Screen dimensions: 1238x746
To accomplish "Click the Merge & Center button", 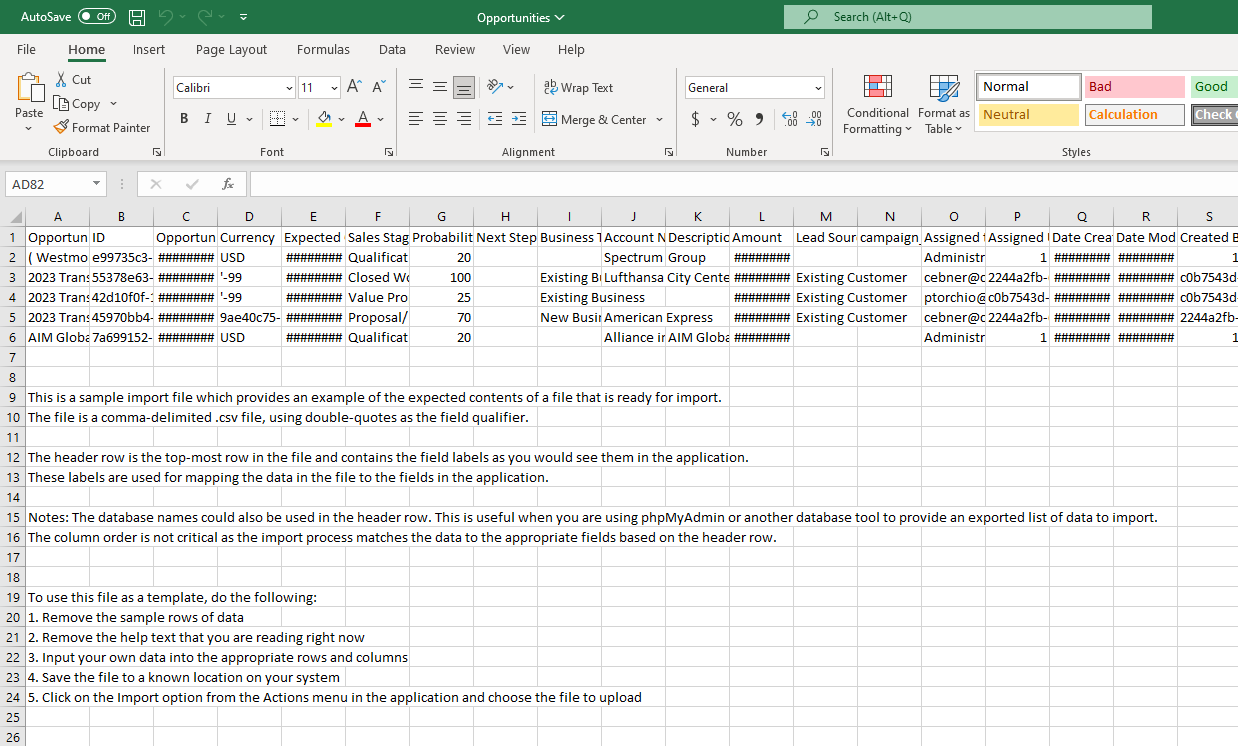I will click(x=595, y=119).
